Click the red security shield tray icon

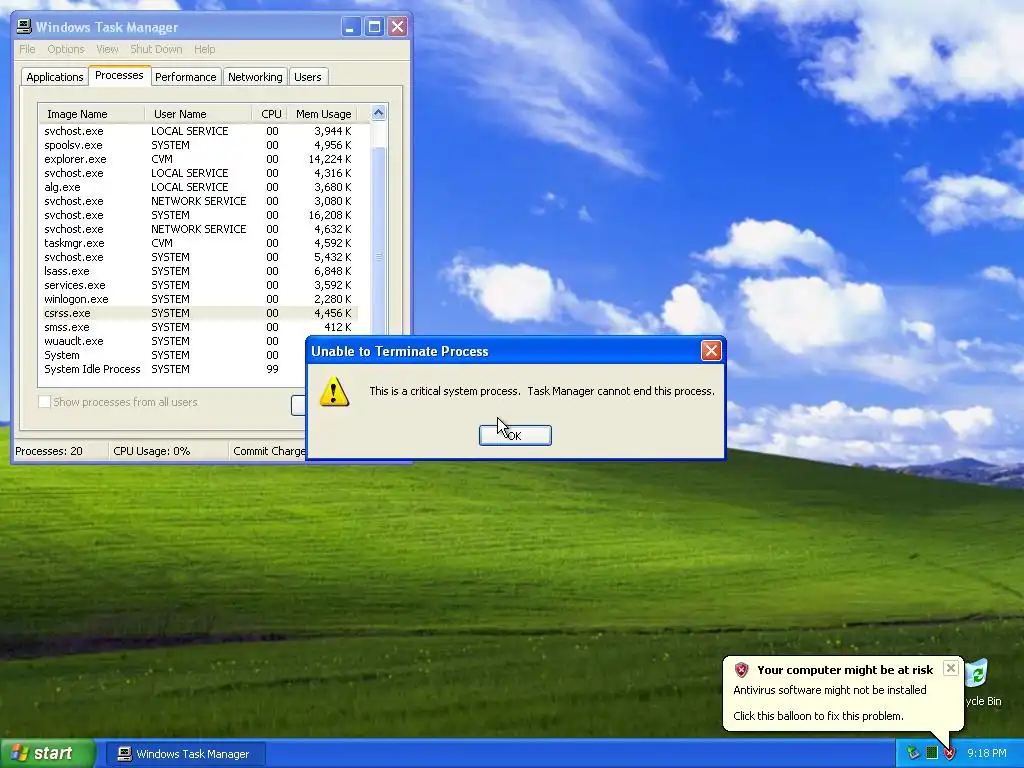[x=949, y=754]
